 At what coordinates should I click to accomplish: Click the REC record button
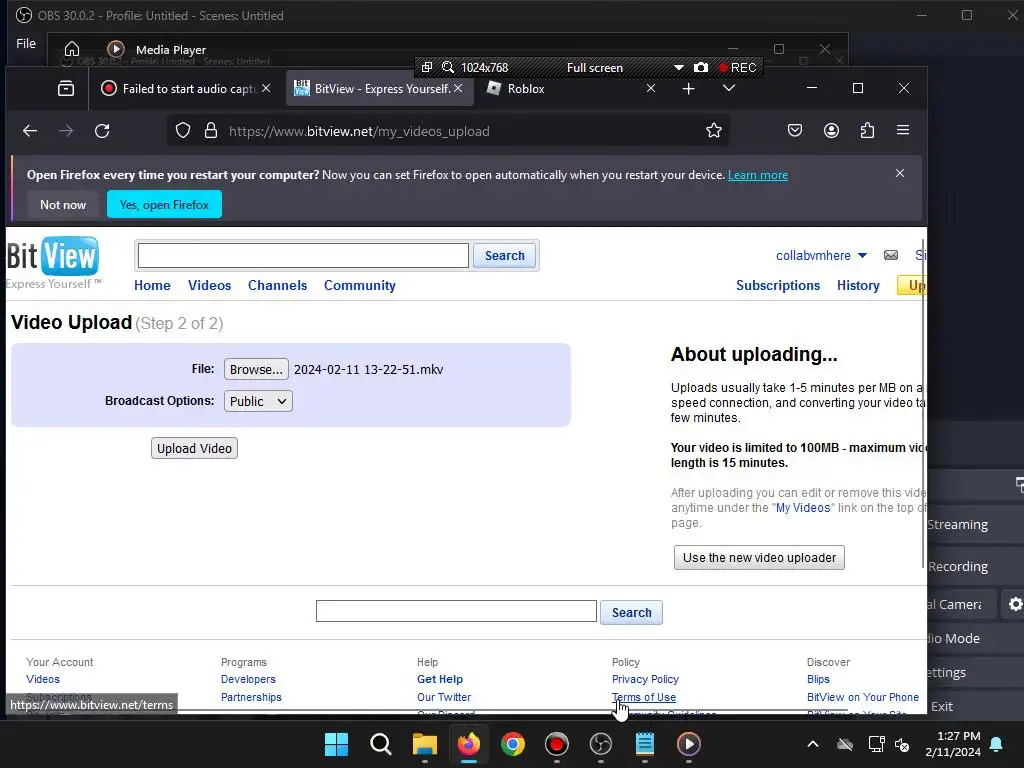click(737, 67)
